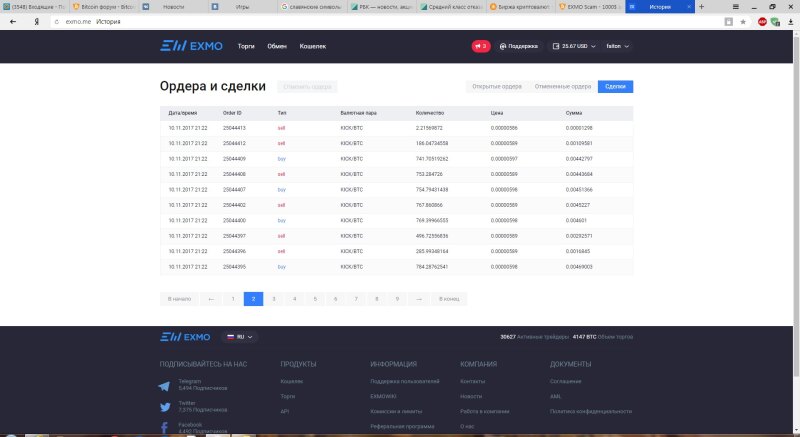Click the Telegram icon in footer
This screenshot has height=437, width=800.
click(x=165, y=385)
